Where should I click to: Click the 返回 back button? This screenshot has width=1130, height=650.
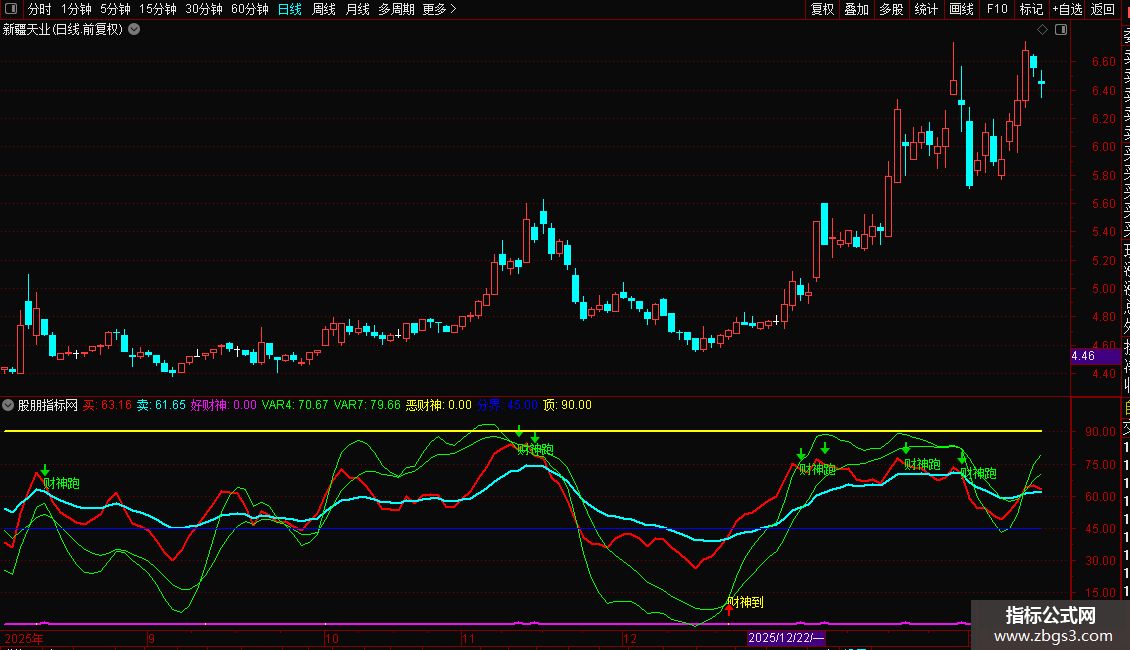click(x=1103, y=9)
